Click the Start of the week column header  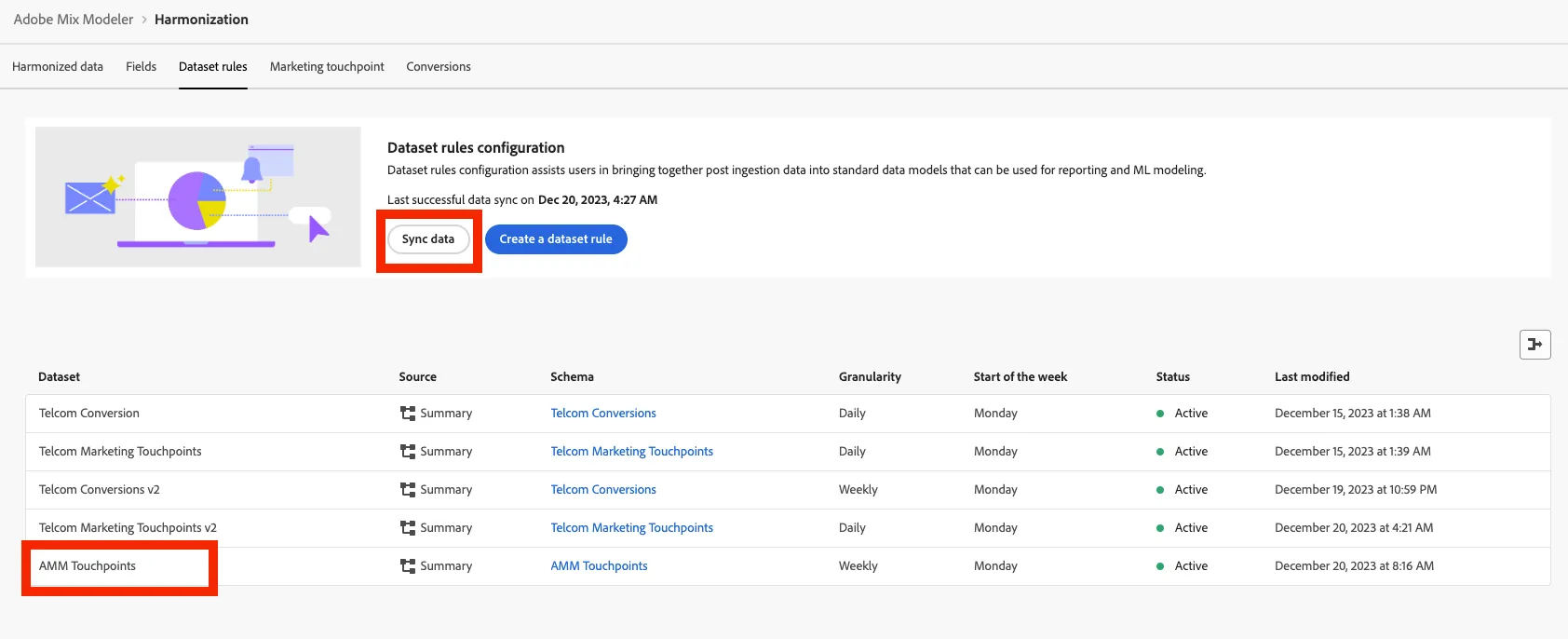(x=1021, y=377)
